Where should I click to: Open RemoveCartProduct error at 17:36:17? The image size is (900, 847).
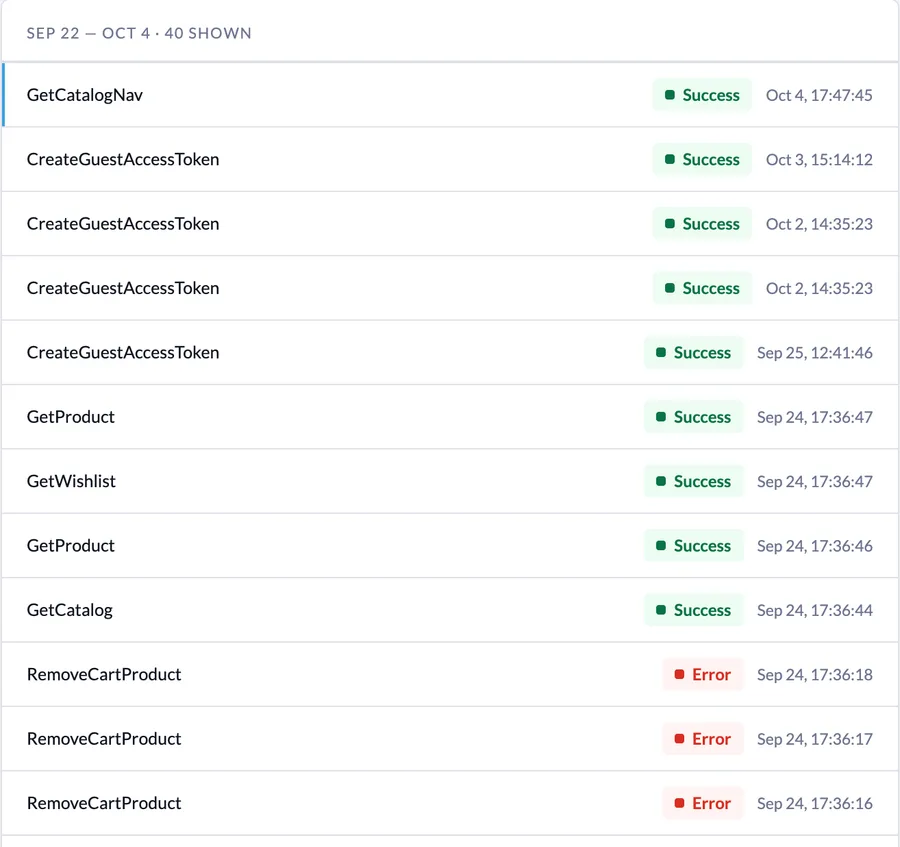point(450,739)
